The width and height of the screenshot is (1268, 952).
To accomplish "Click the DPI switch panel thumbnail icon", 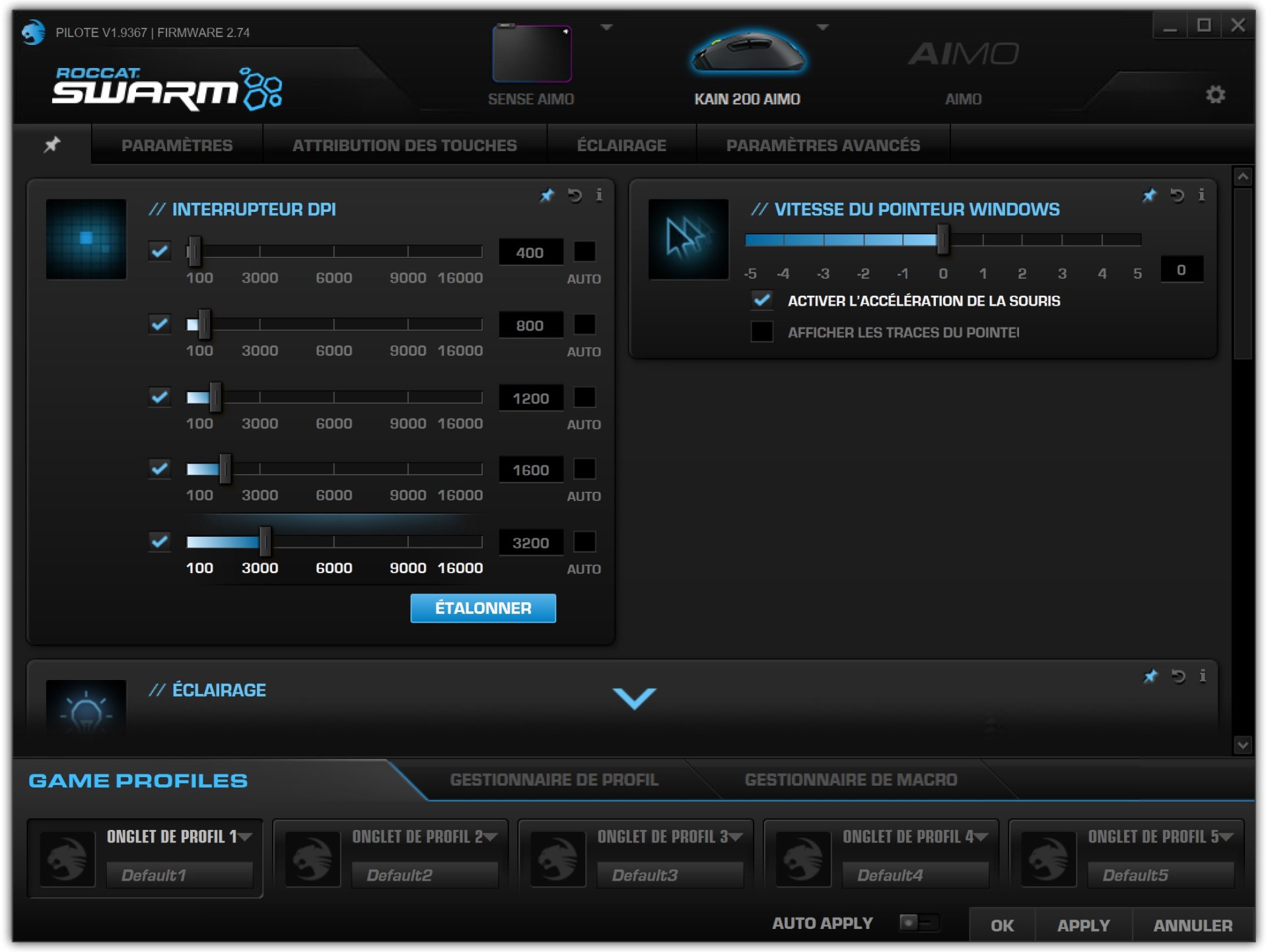I will tap(86, 239).
